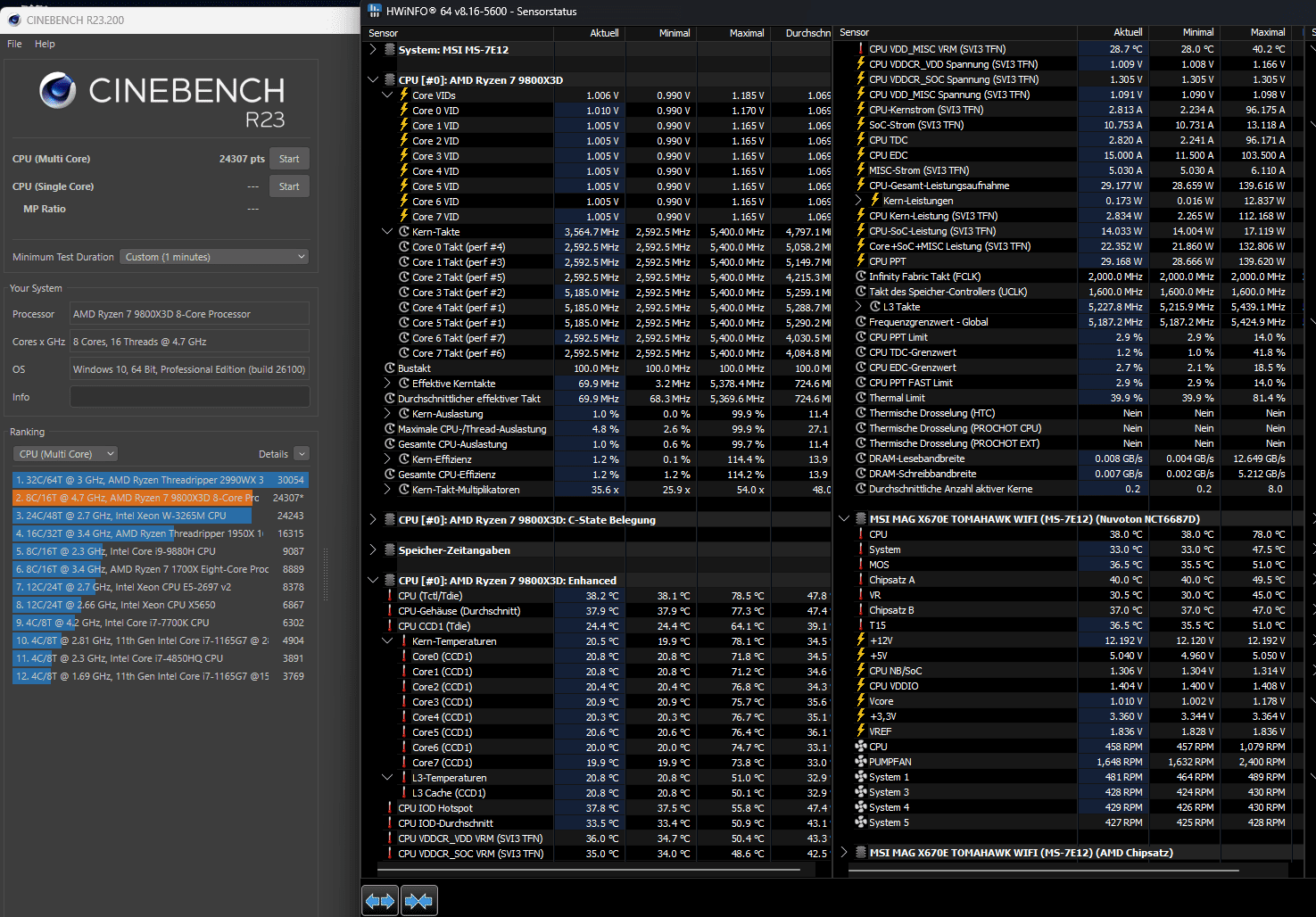Open the CPU (Multi Core) ranking dropdown

[x=66, y=454]
